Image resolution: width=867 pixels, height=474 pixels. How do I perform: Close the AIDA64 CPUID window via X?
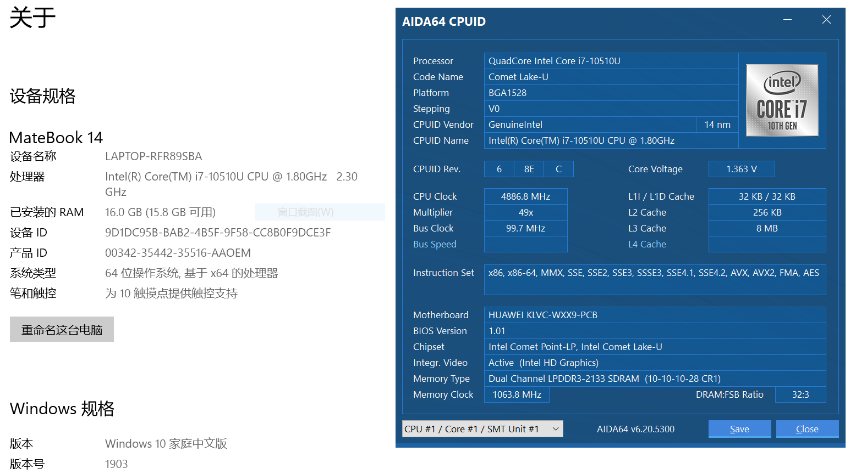tap(826, 20)
